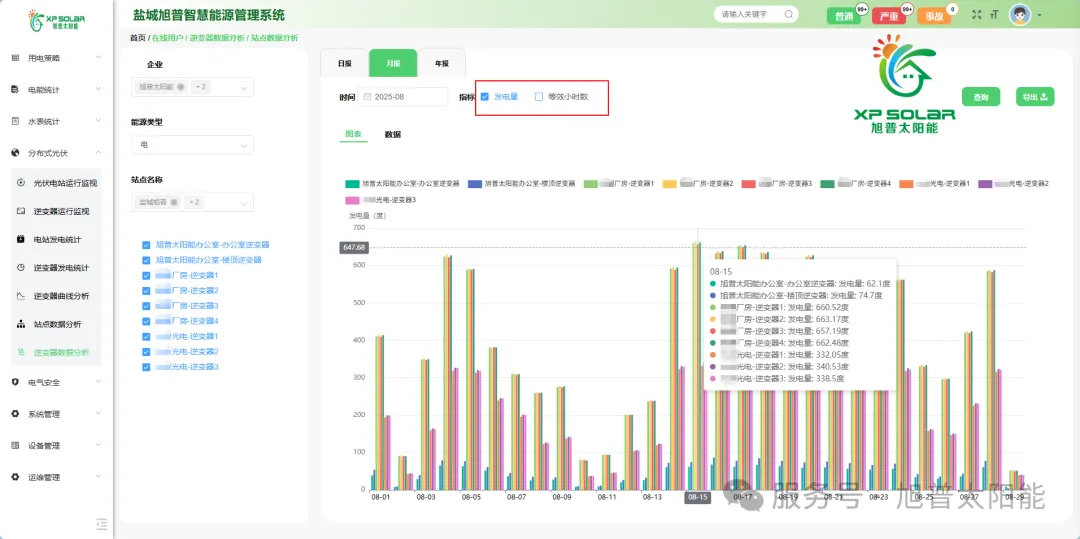Collapse the sidebar using bottom icon

[x=100, y=523]
